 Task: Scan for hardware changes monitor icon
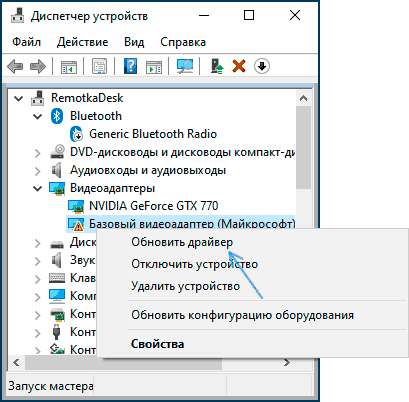pos(185,66)
